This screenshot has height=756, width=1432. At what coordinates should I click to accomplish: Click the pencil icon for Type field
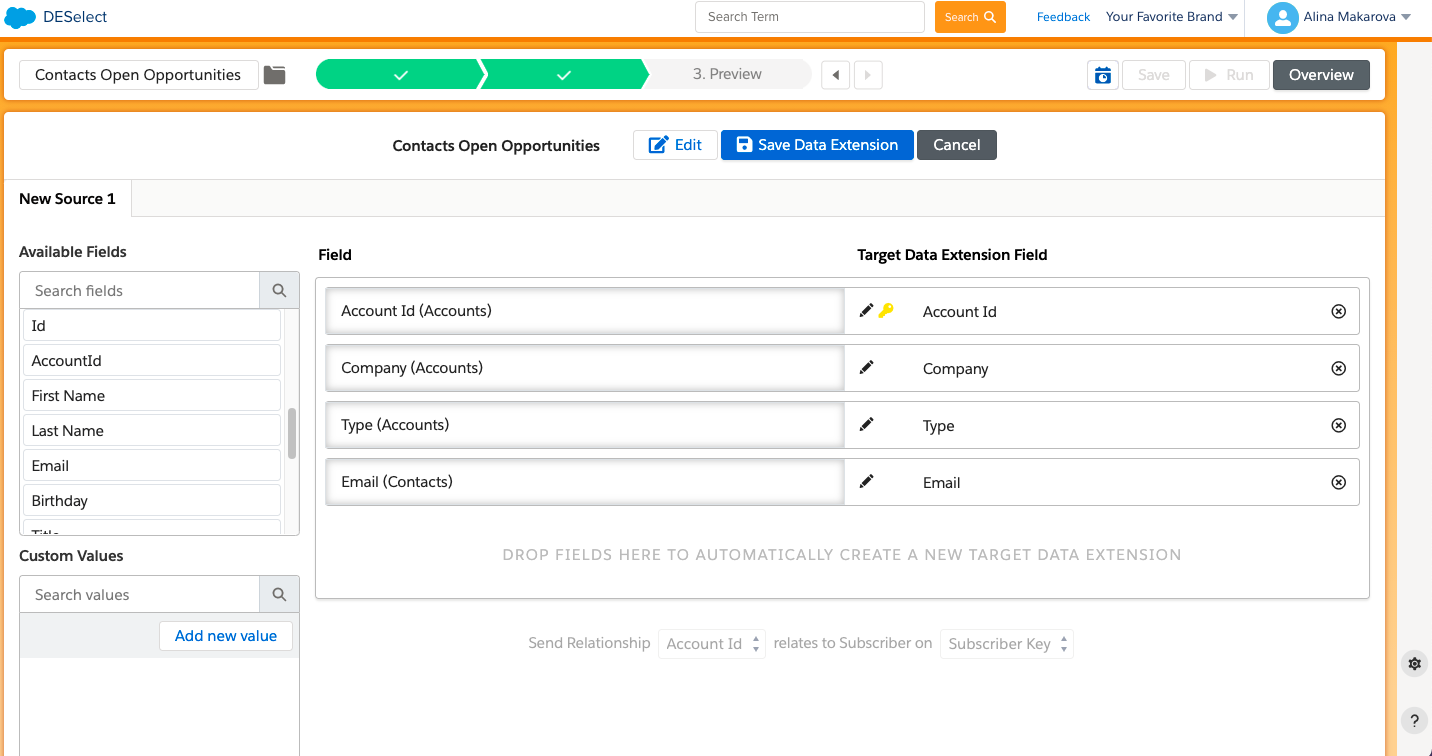coord(866,425)
